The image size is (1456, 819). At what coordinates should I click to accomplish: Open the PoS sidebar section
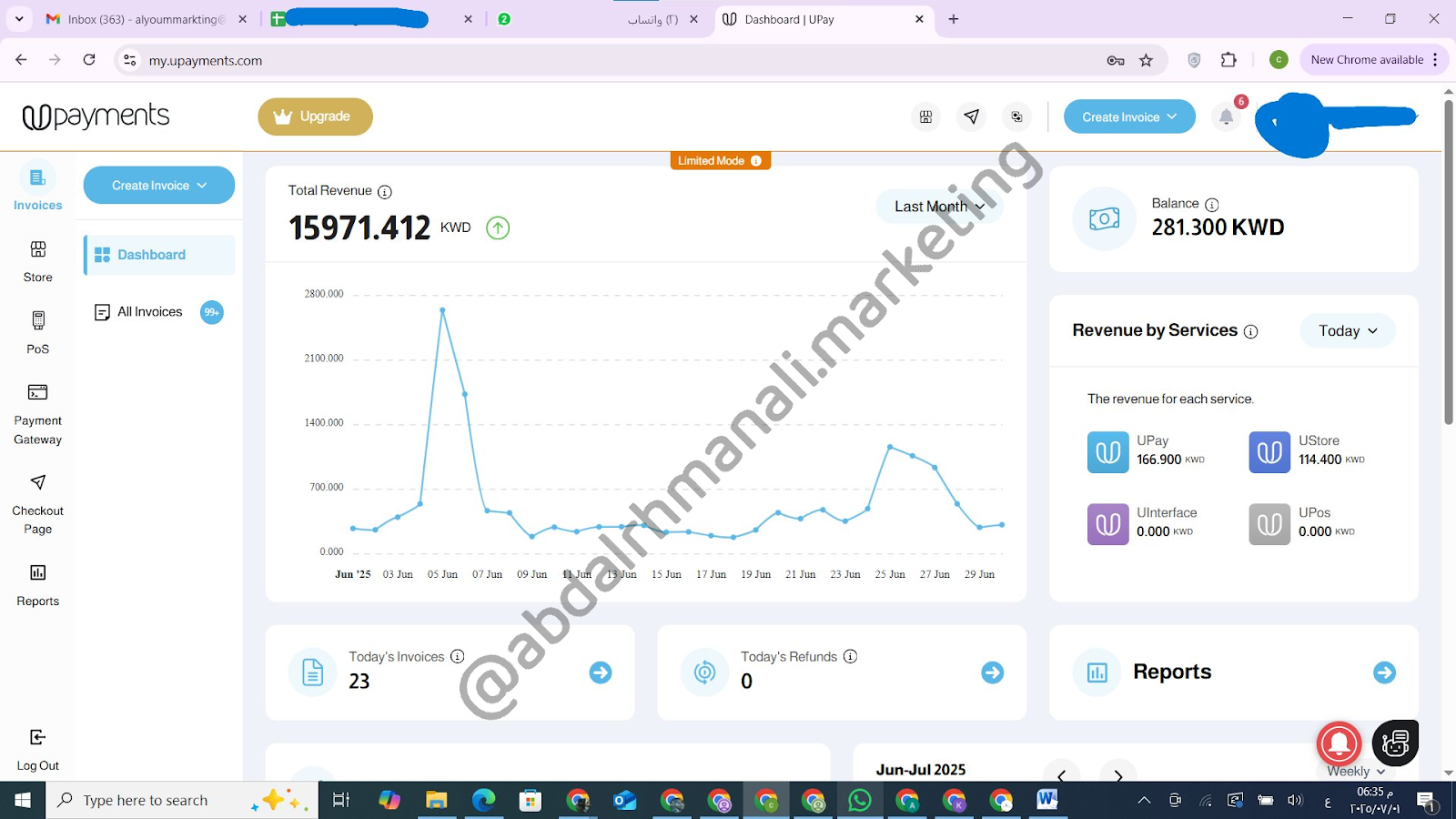coord(37,332)
